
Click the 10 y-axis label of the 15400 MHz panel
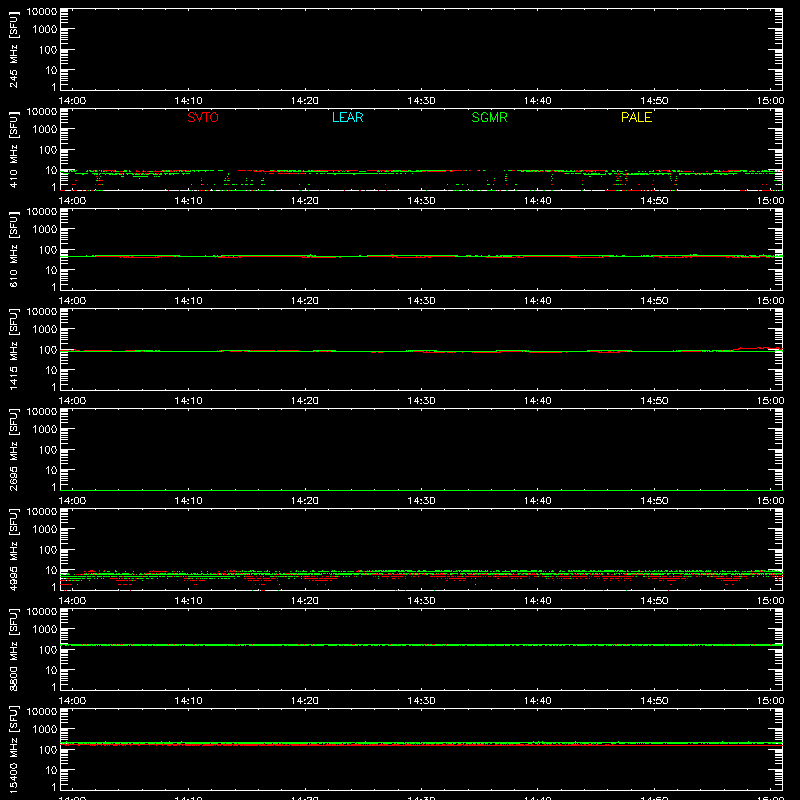(x=51, y=770)
